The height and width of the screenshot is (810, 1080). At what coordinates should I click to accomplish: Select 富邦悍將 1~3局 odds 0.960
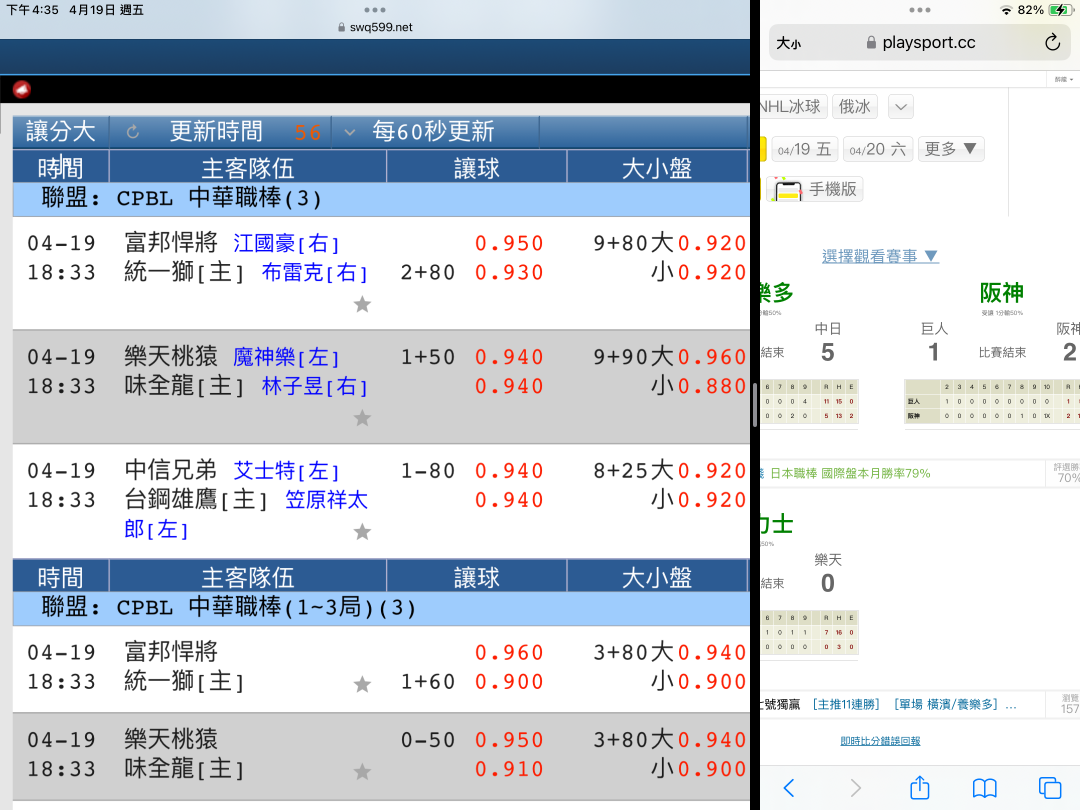point(510,652)
